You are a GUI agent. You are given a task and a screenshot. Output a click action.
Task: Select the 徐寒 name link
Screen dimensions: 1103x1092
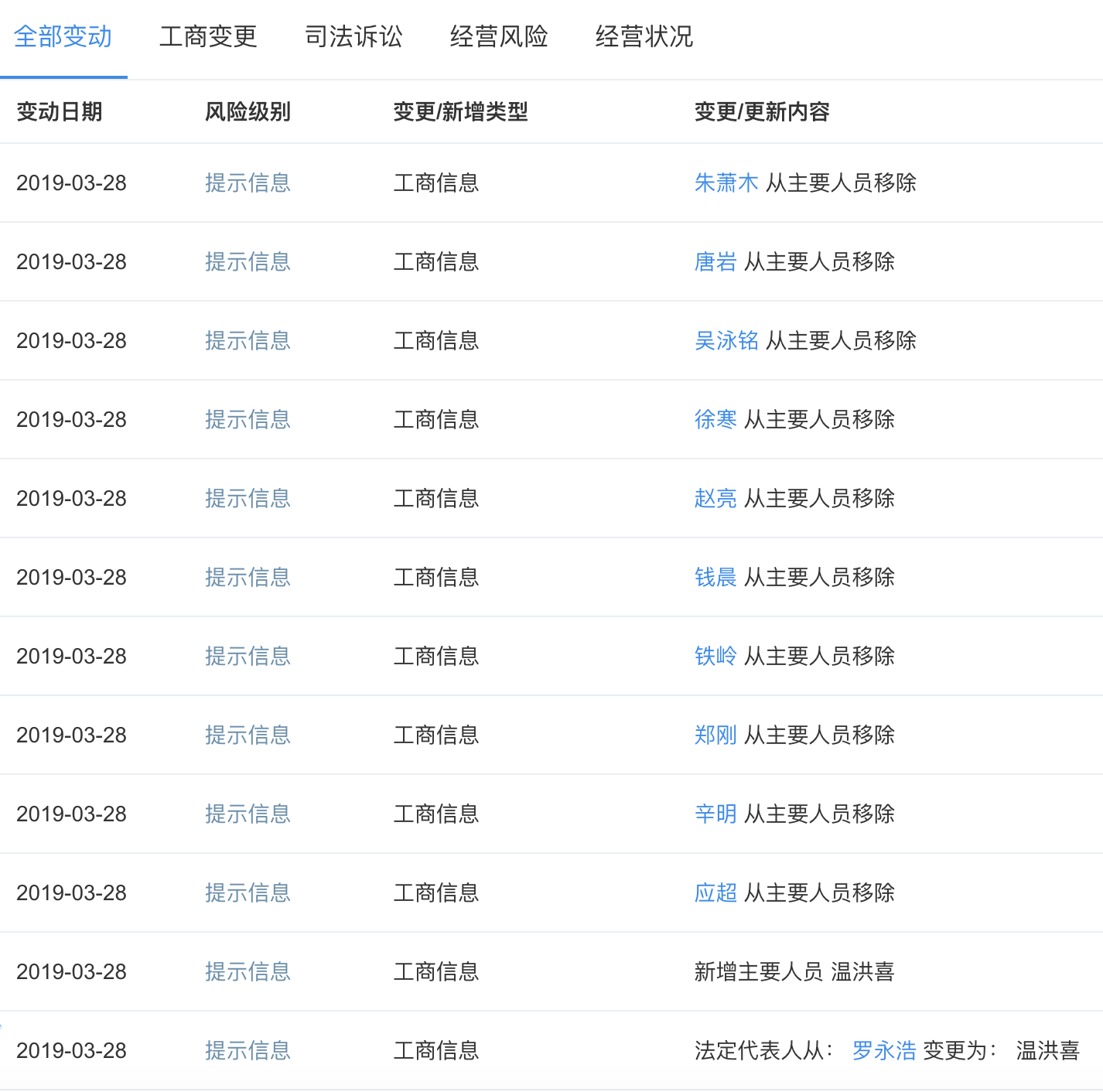(715, 419)
